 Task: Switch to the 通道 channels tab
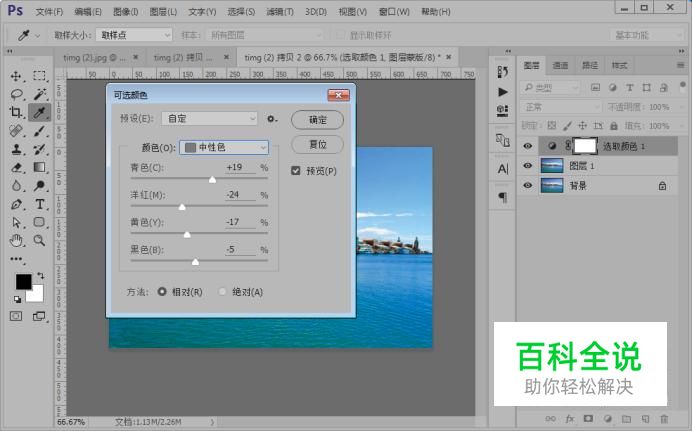(x=560, y=65)
